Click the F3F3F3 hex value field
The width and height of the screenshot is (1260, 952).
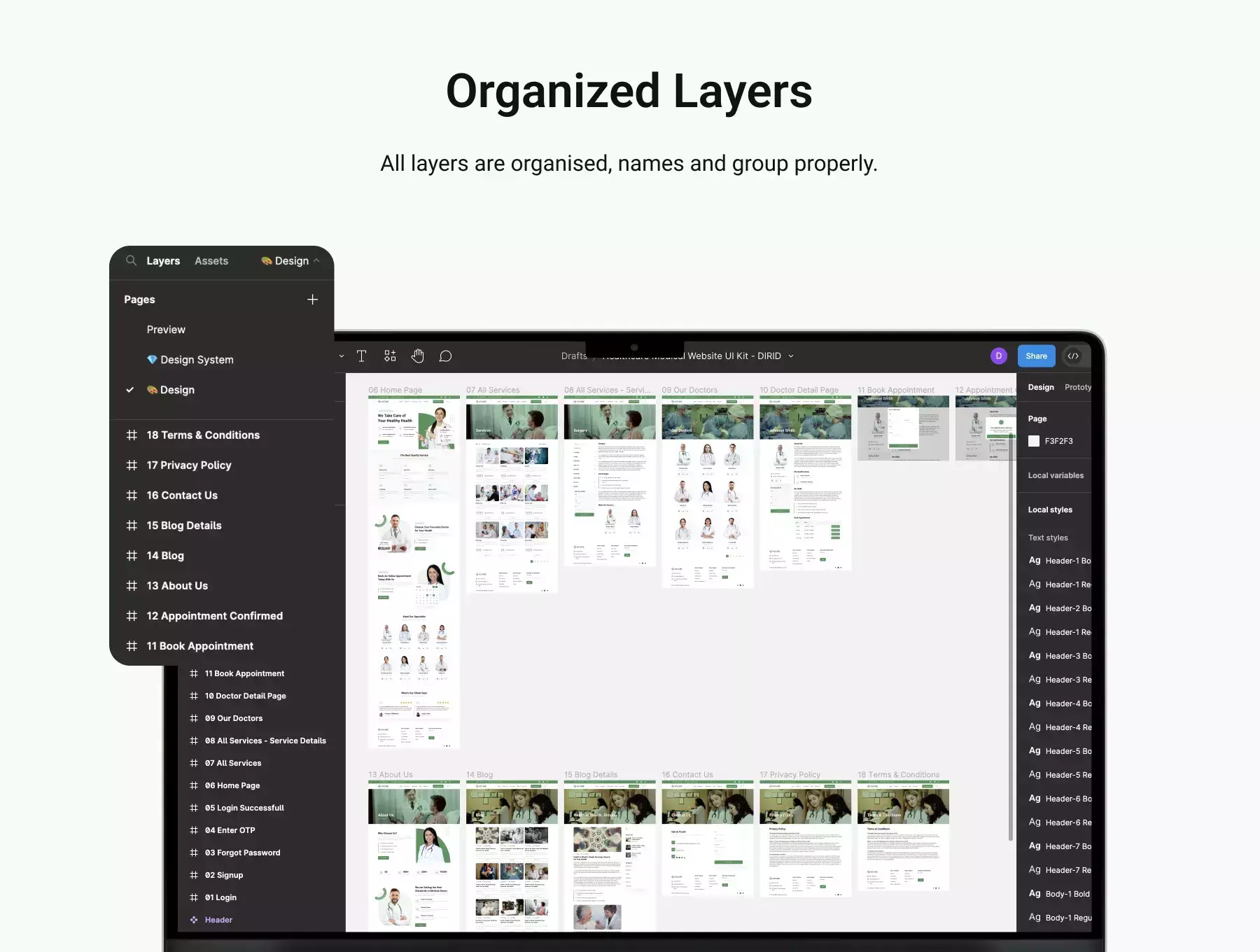point(1059,441)
